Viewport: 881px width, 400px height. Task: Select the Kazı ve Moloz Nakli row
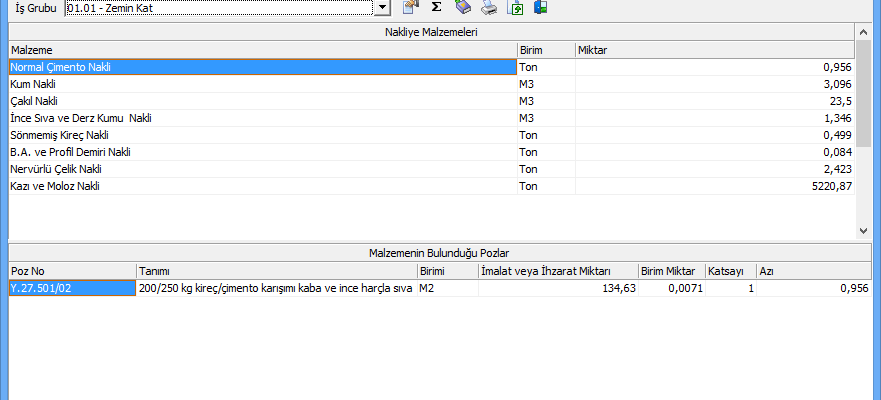coord(262,186)
